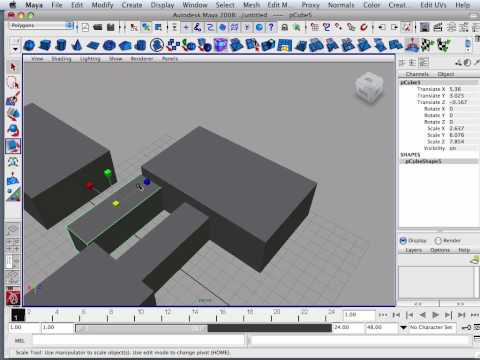Click the question mark icon on the status line
The height and width of the screenshot is (360, 480).
271,27
